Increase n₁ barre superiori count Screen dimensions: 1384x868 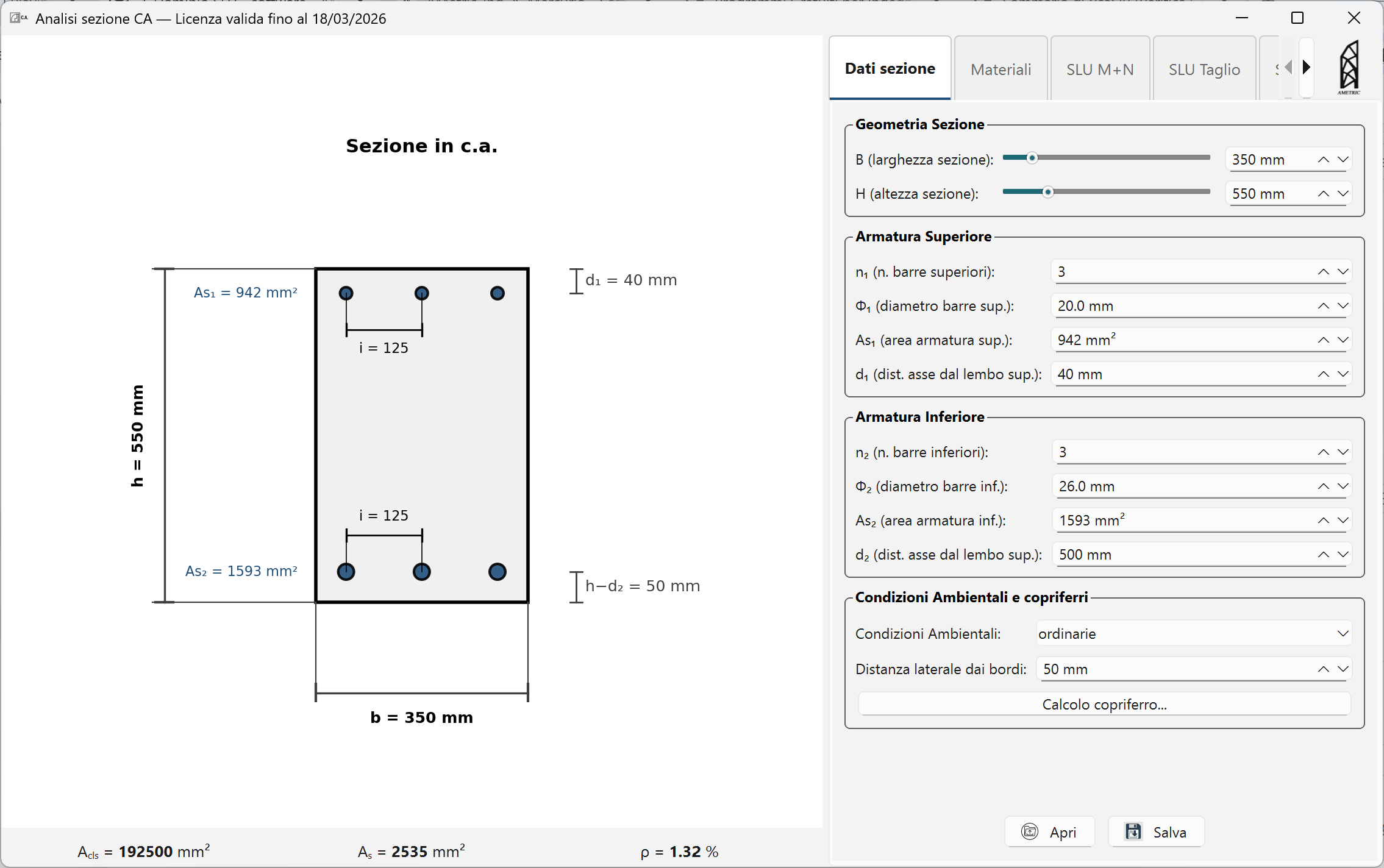(1323, 272)
